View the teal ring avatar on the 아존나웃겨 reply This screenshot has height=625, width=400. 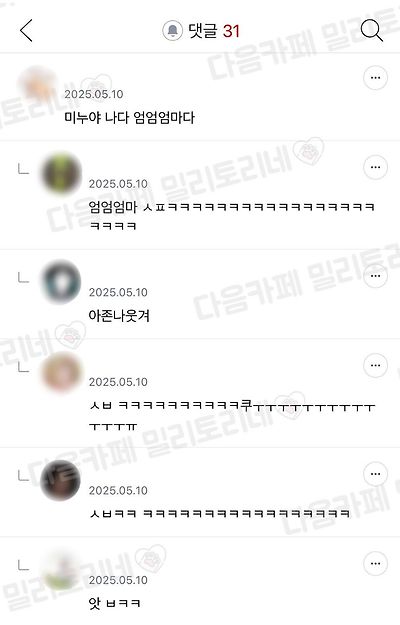61,282
